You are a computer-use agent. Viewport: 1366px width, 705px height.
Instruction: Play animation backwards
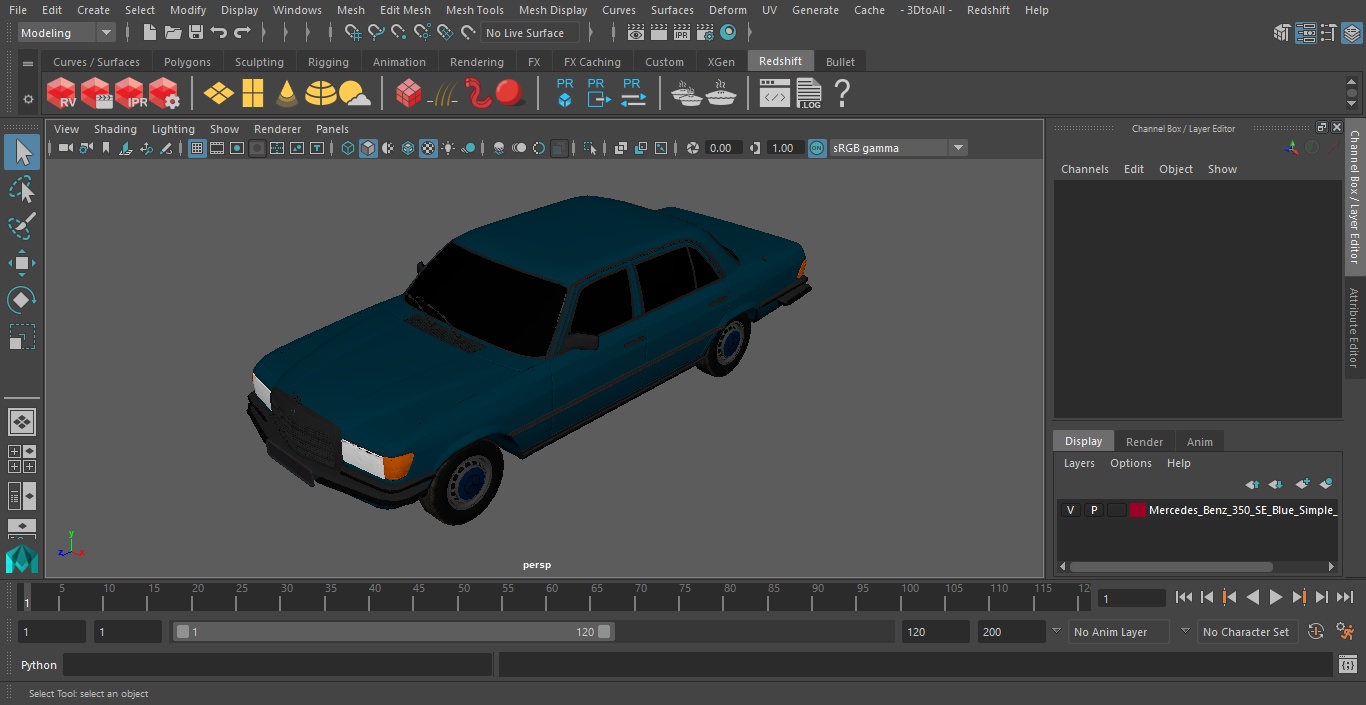[x=1252, y=597]
